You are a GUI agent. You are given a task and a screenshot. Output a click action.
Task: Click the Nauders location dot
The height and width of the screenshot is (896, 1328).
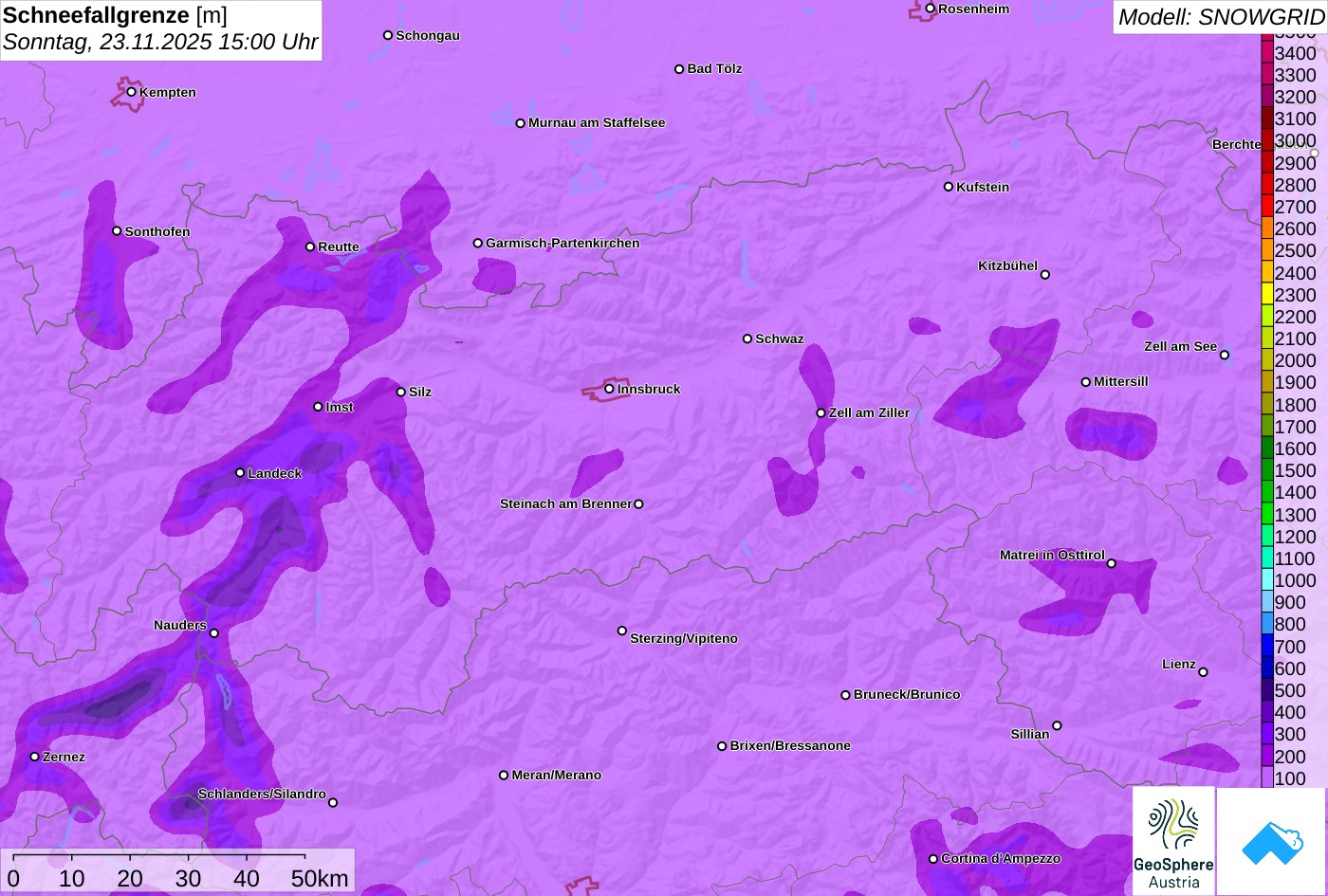click(214, 633)
